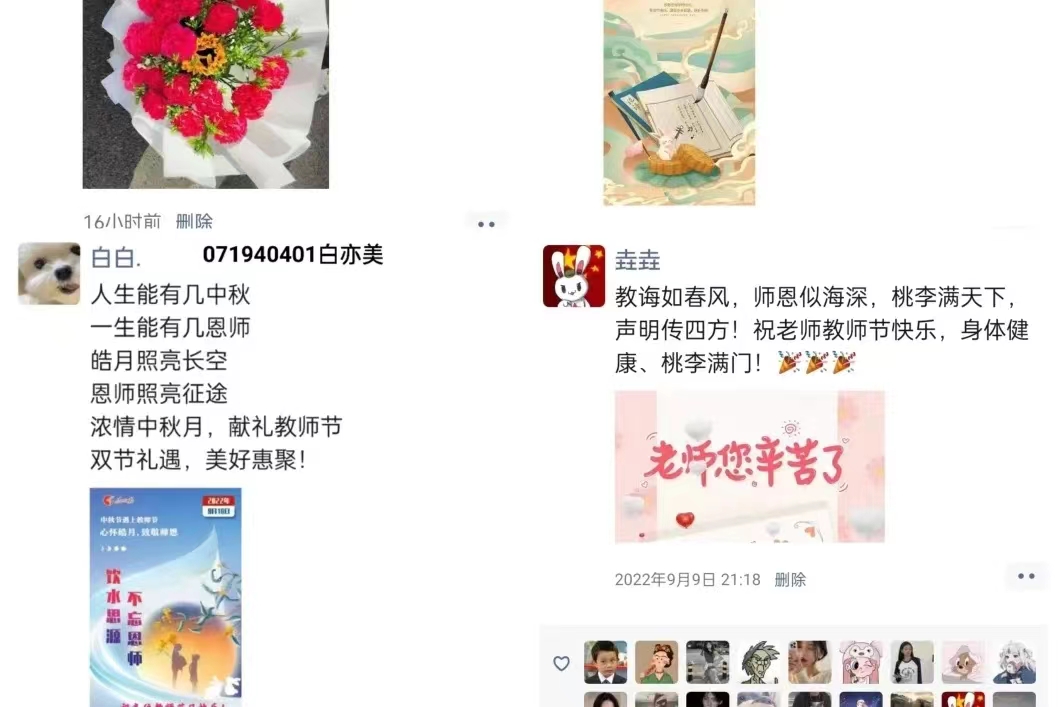Open profile via 垚垚 username

click(637, 260)
